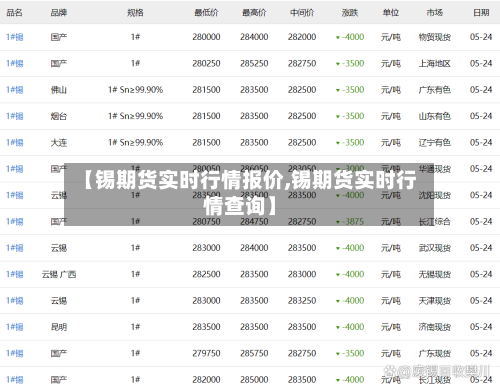The image size is (500, 389).
Task: Select the 天津现货 market cell
Action: point(435,301)
